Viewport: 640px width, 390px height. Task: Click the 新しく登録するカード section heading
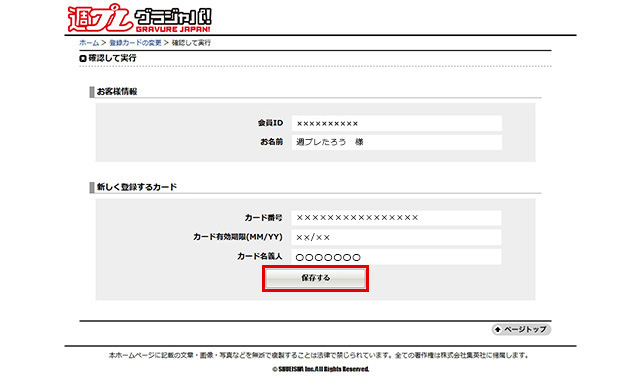click(137, 187)
